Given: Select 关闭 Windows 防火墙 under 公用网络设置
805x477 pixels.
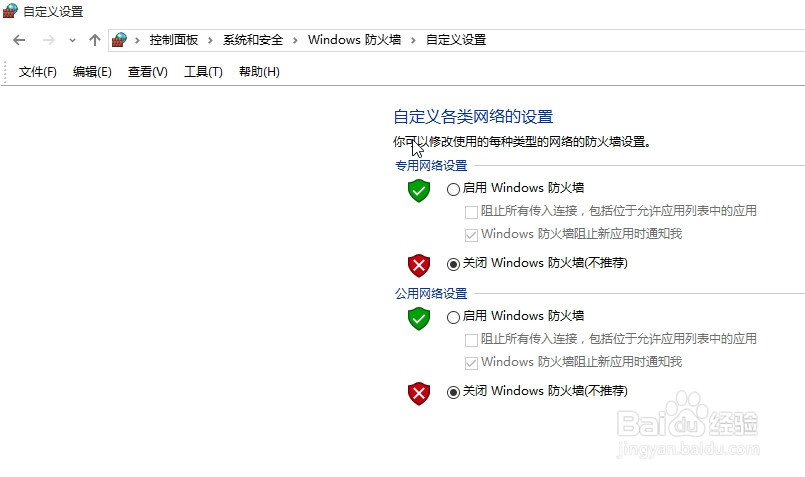Looking at the screenshot, I should coord(453,392).
